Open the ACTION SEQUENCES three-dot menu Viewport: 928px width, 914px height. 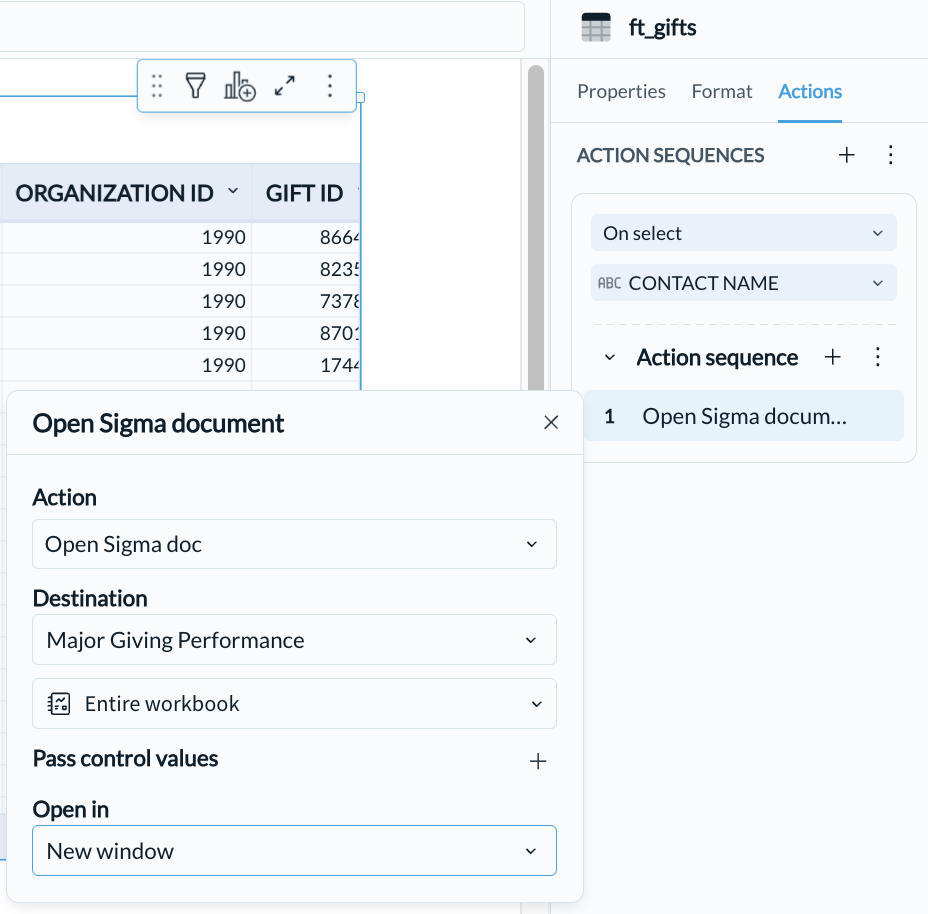[891, 155]
